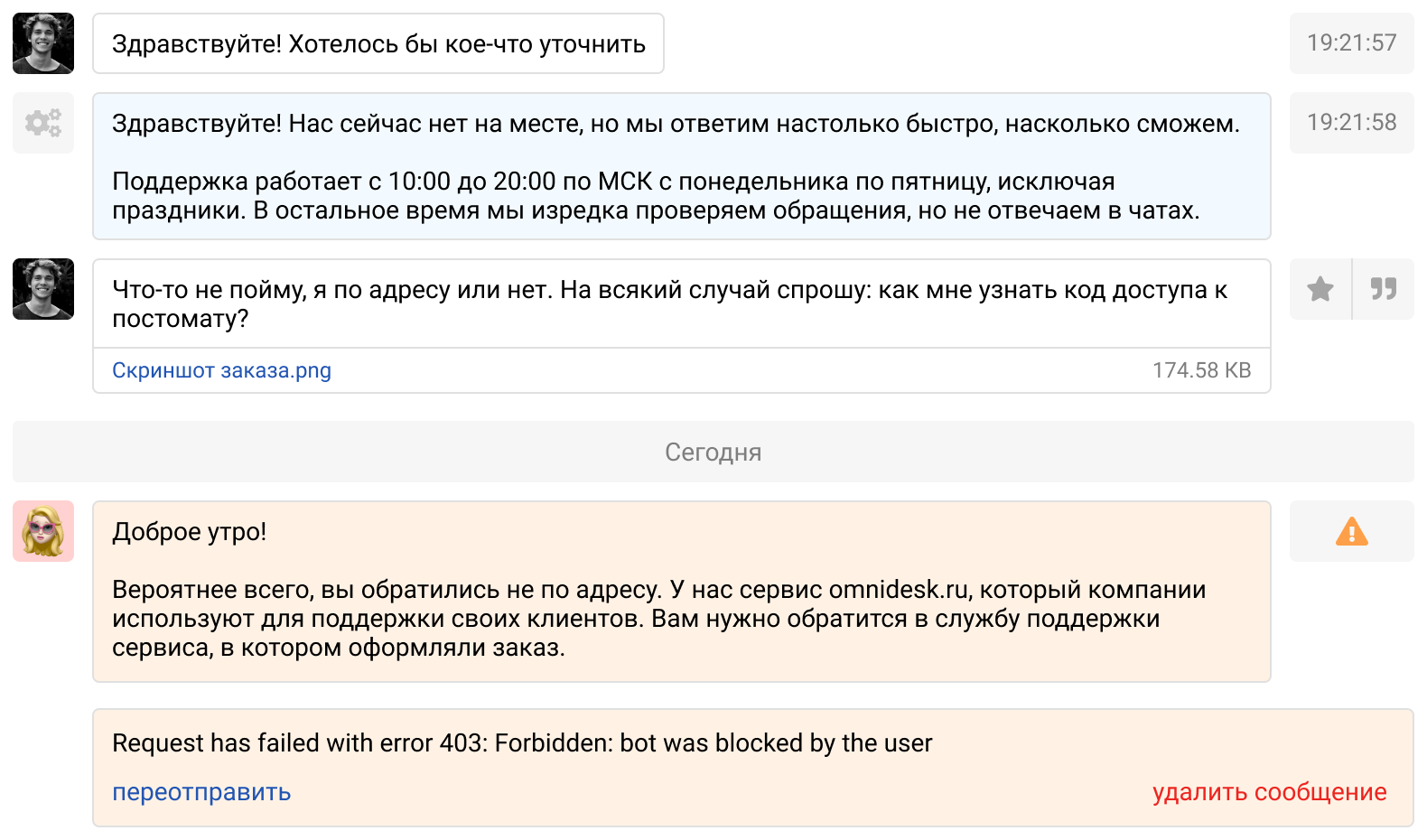The height and width of the screenshot is (840, 1427).
Task: Click the customer avatar beside the first message
Action: click(43, 43)
